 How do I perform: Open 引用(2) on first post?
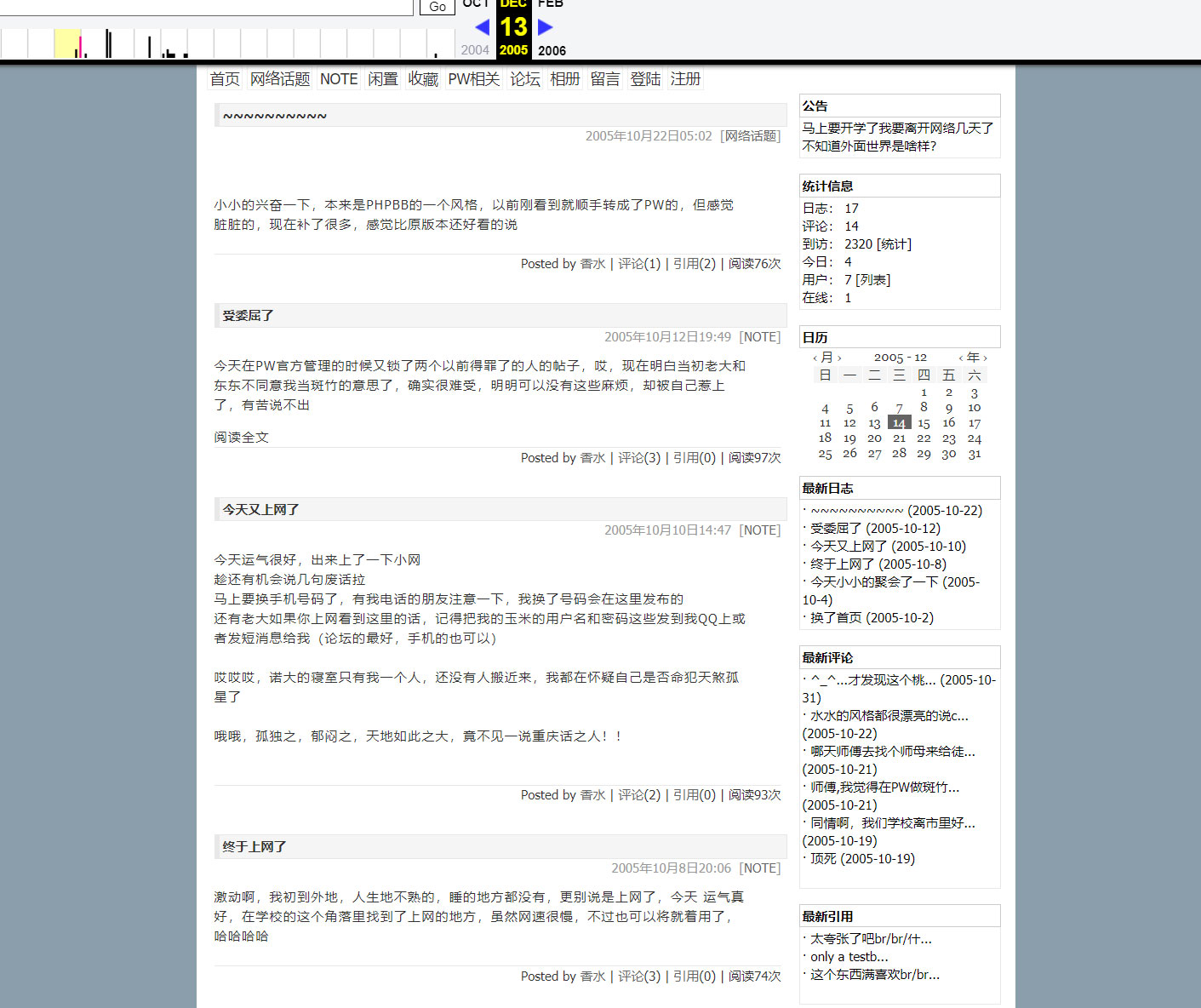click(695, 264)
